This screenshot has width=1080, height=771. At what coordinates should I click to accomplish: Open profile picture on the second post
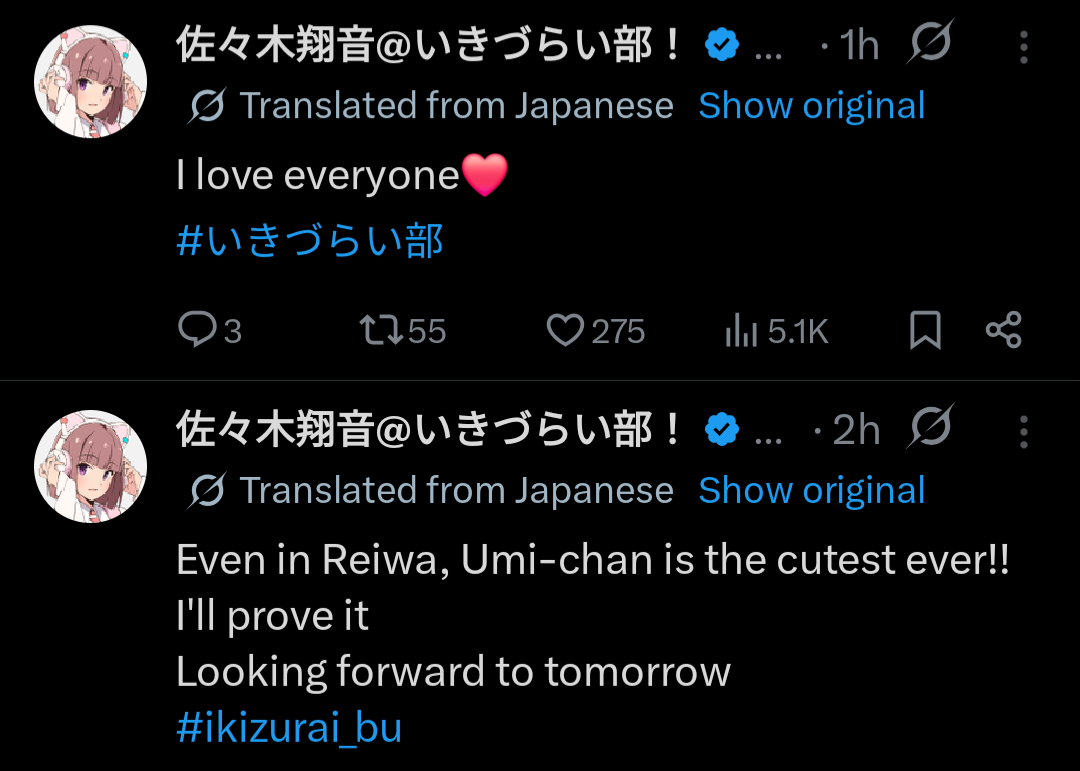[90, 466]
